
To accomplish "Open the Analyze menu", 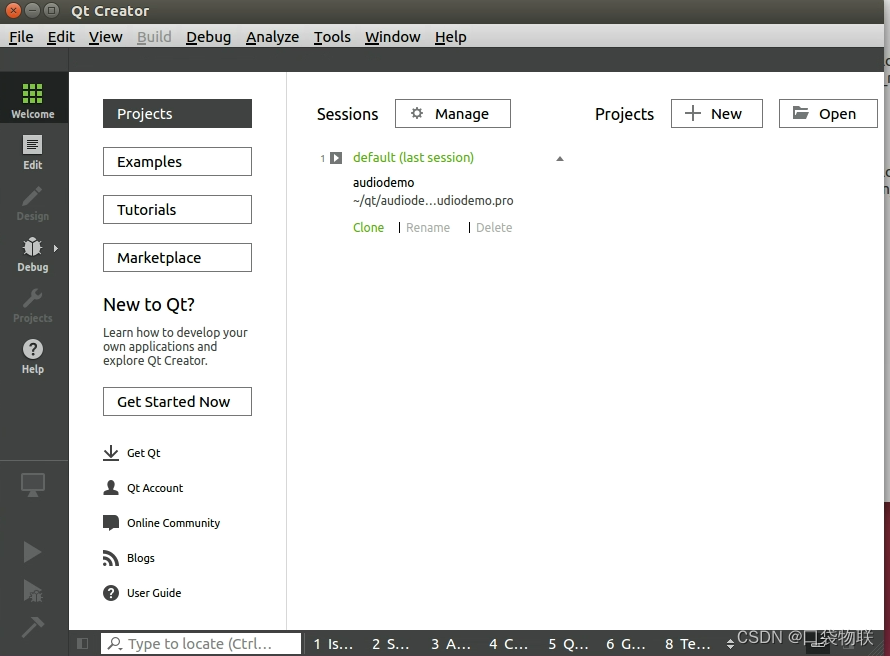I will (x=272, y=37).
